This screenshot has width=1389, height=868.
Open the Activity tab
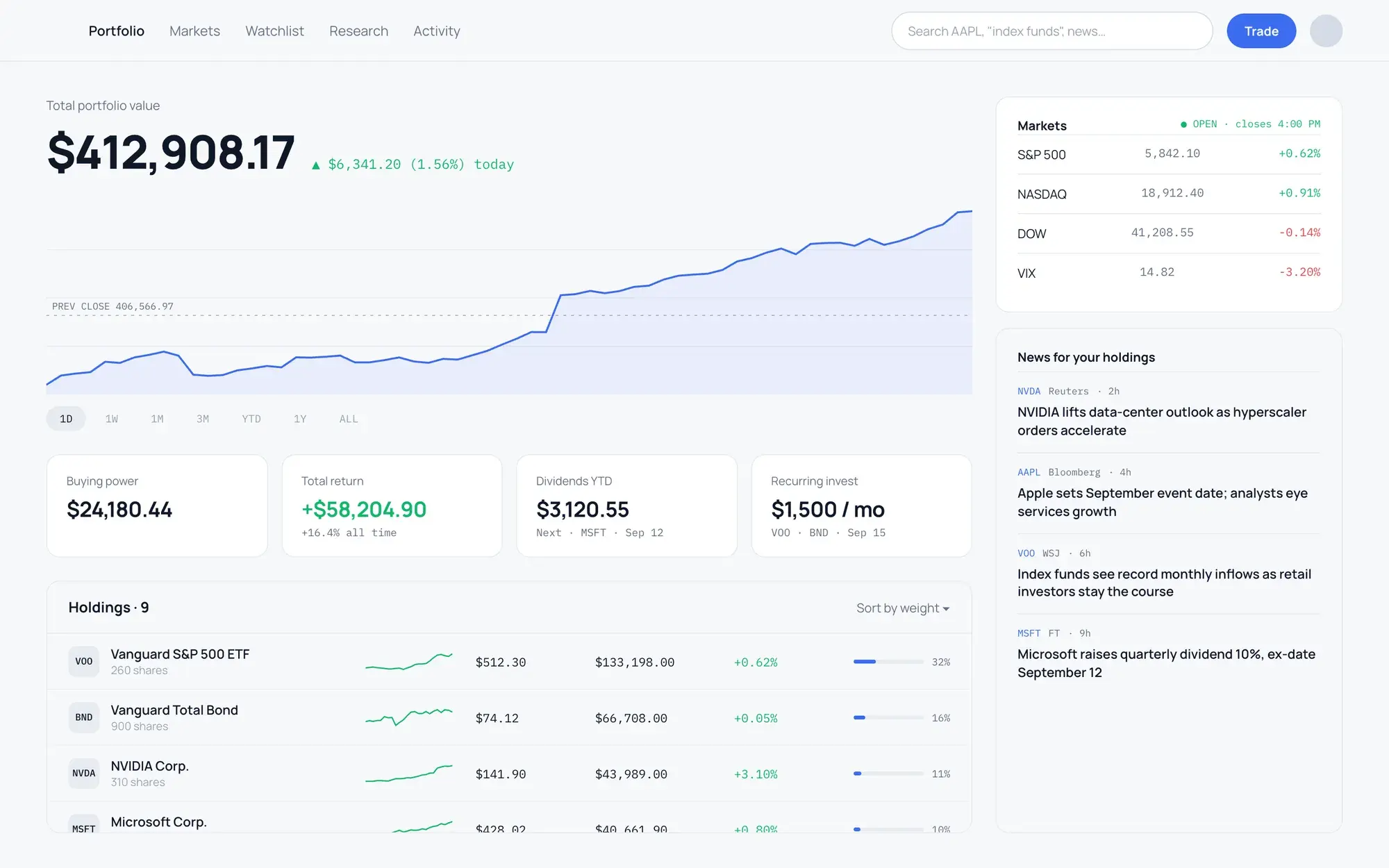click(x=437, y=31)
